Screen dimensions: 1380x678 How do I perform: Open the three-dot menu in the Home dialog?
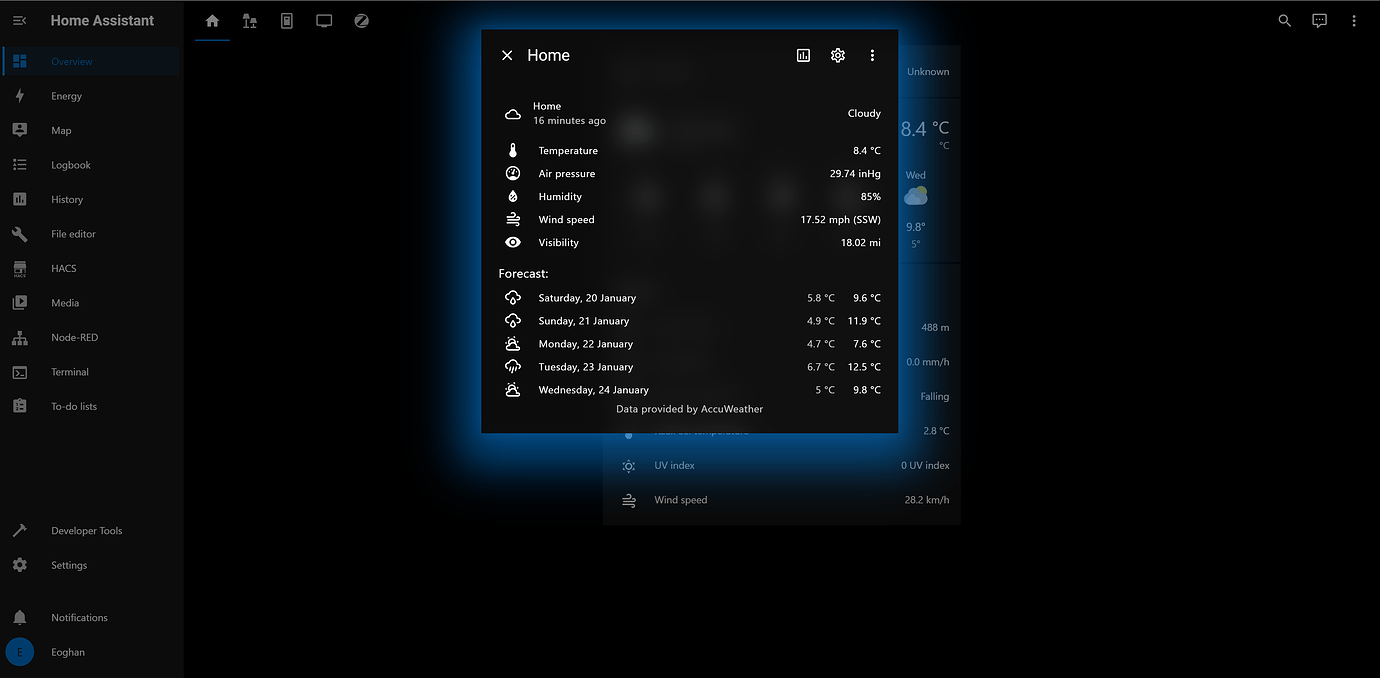[x=872, y=55]
